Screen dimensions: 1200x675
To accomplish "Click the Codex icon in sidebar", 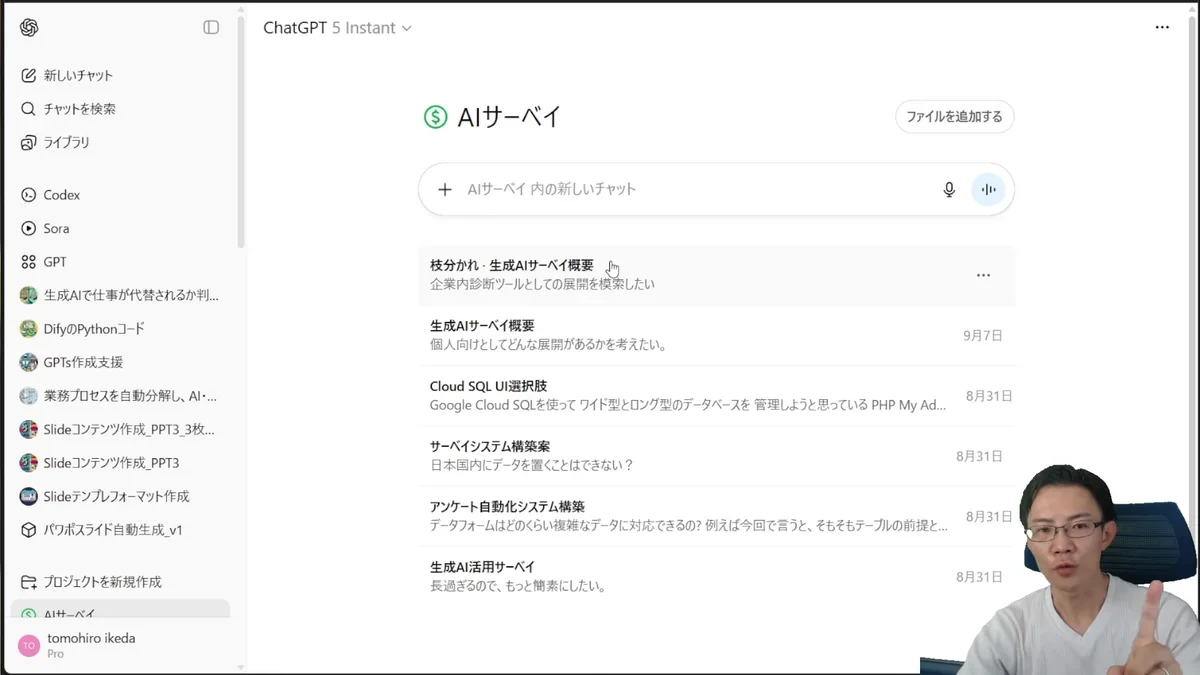I will [28, 195].
